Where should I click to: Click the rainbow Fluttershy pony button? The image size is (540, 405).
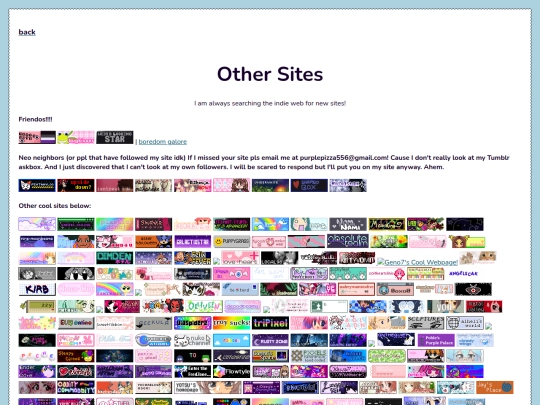(x=115, y=289)
